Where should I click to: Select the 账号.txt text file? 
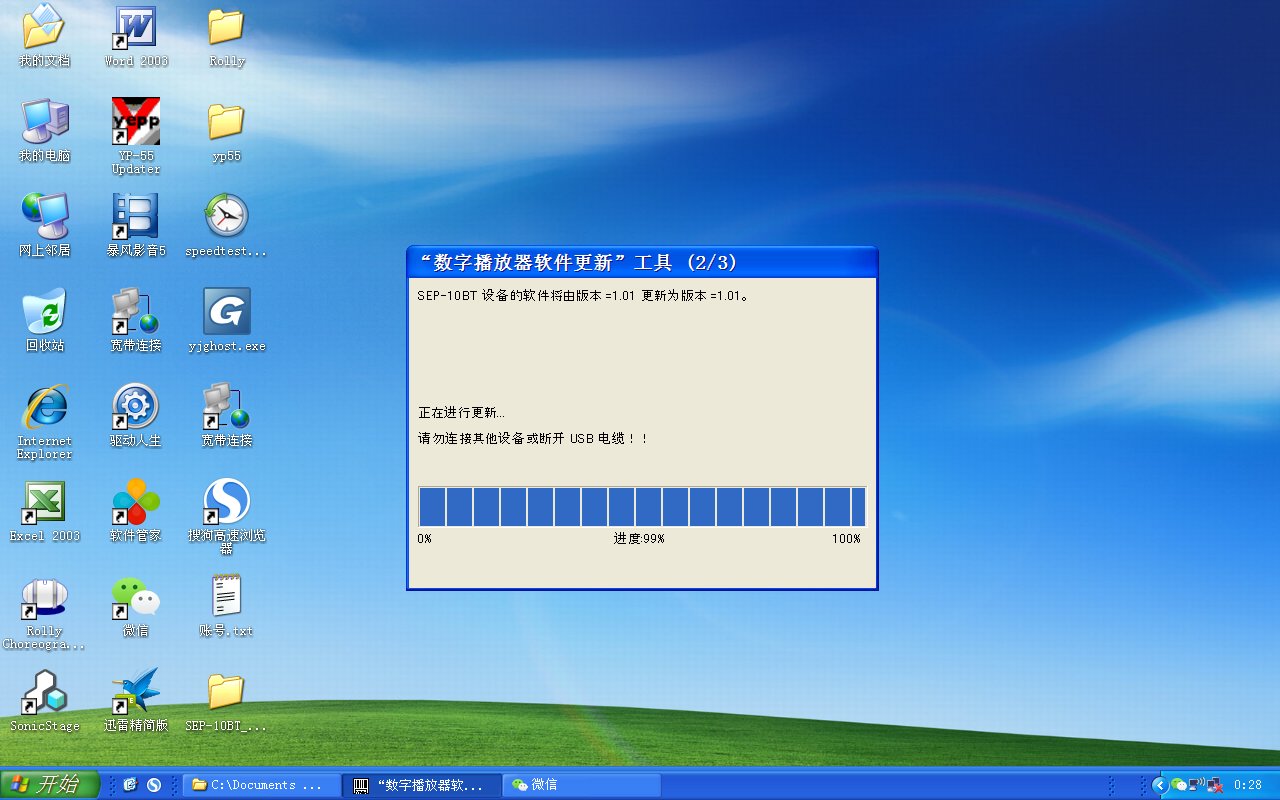click(x=227, y=606)
